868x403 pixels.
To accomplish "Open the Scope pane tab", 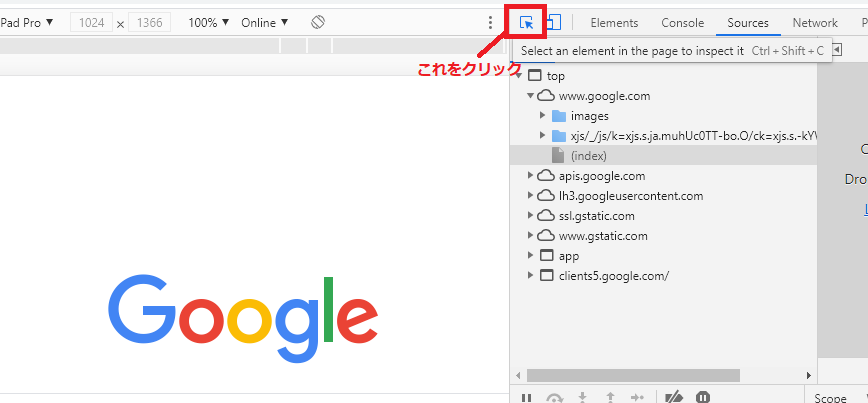I will point(830,397).
